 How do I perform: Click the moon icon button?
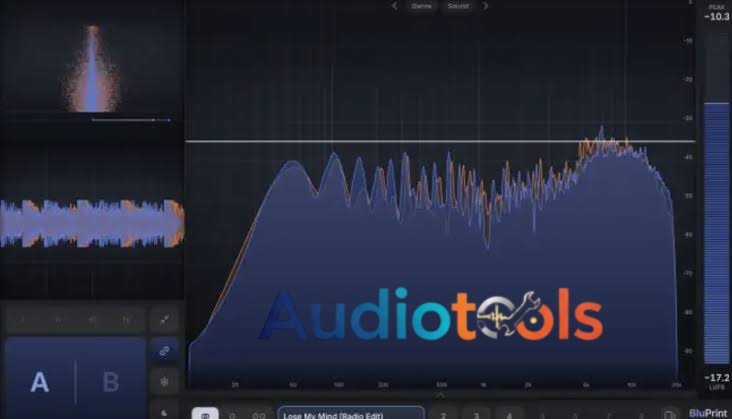pos(164,412)
